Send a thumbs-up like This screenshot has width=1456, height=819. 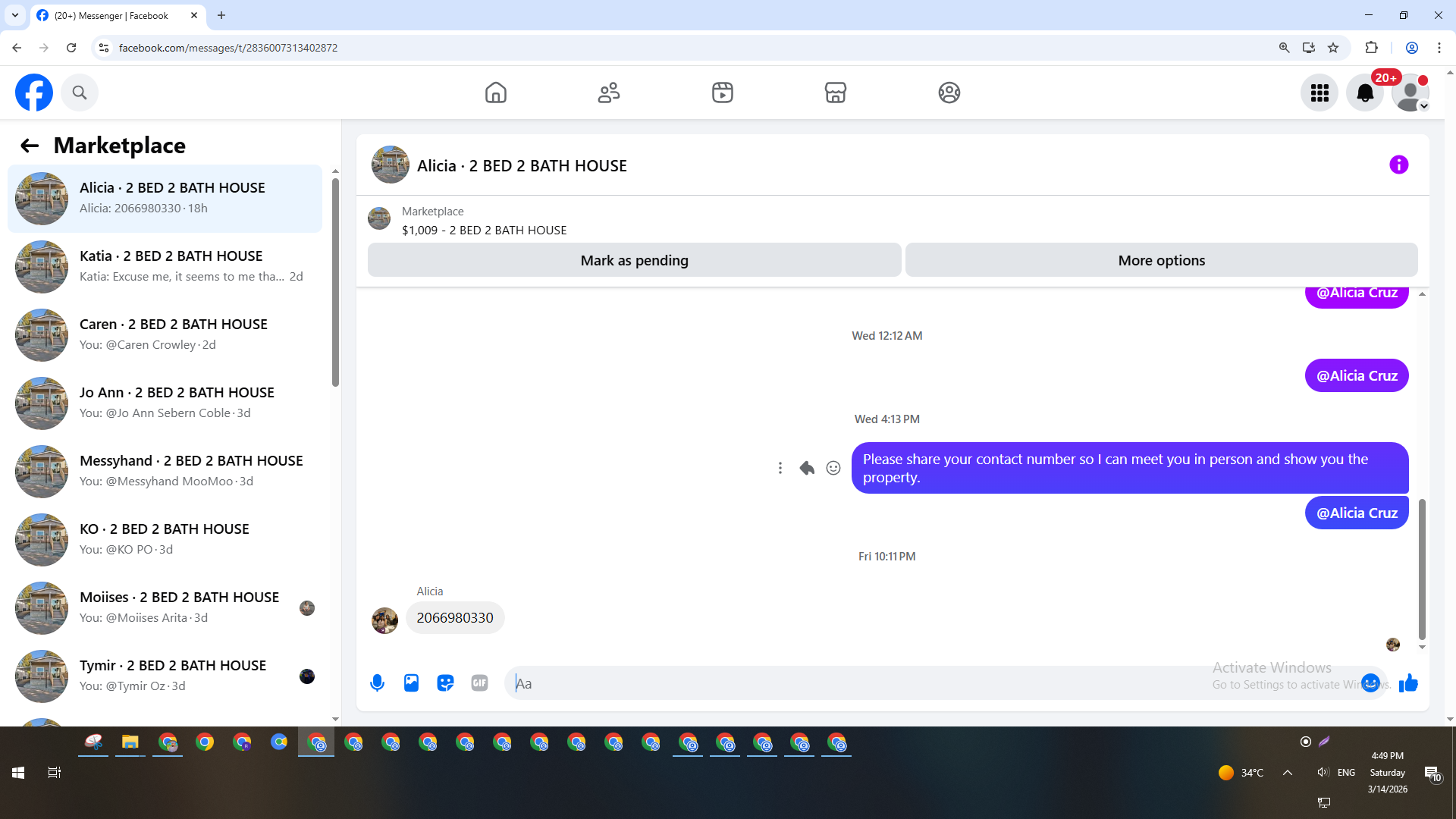tap(1408, 683)
